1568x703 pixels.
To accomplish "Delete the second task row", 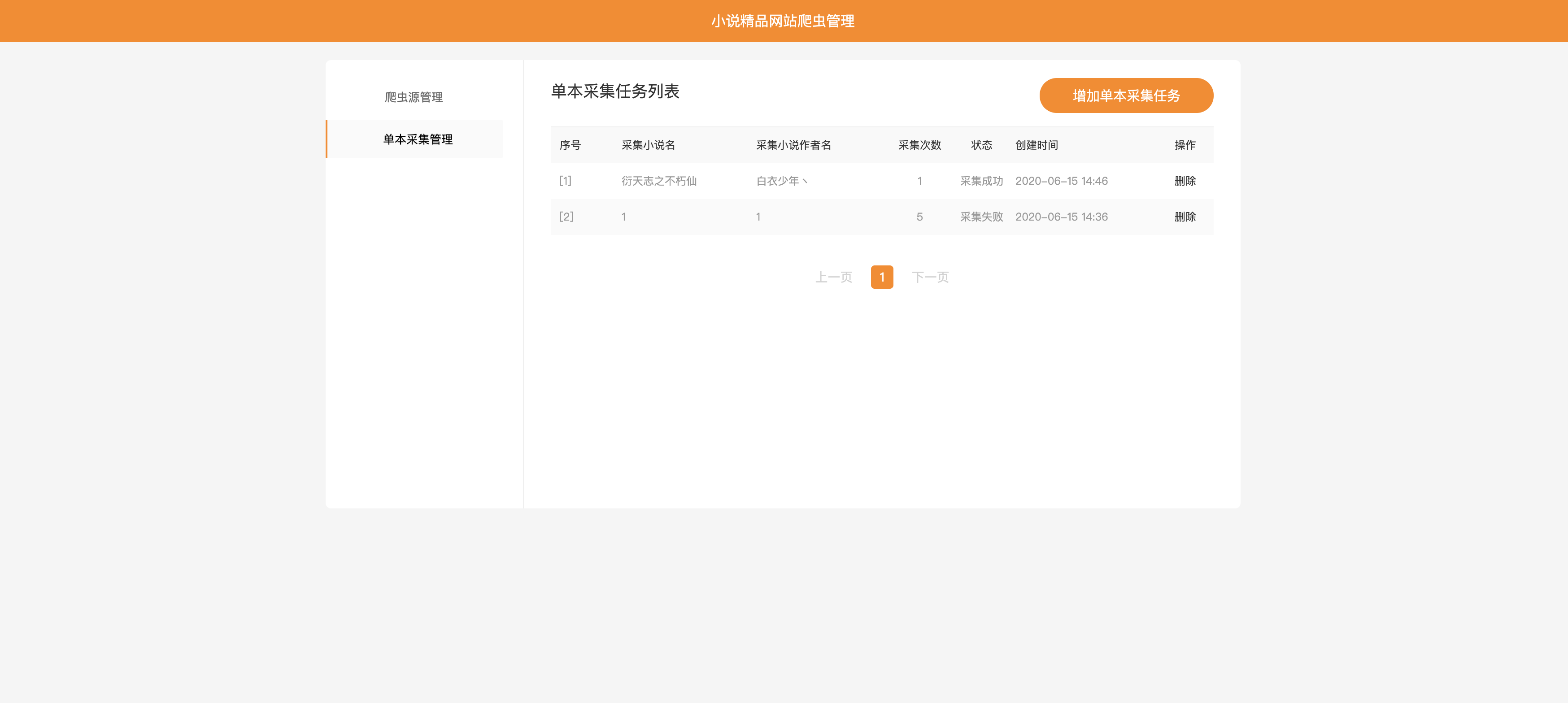I will click(x=1185, y=217).
